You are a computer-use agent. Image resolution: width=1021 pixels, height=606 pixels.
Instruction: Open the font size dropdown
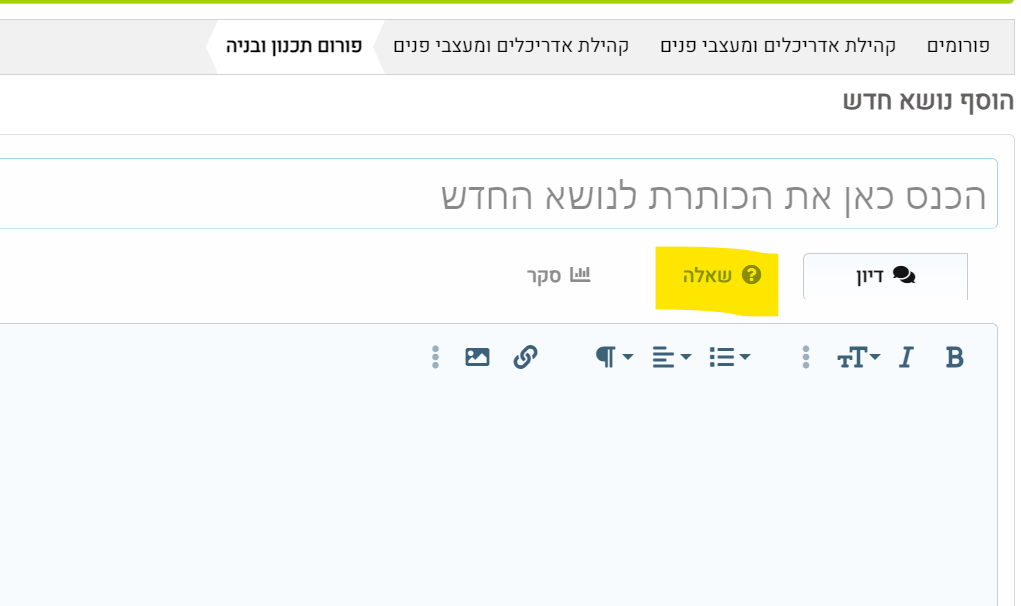click(858, 357)
